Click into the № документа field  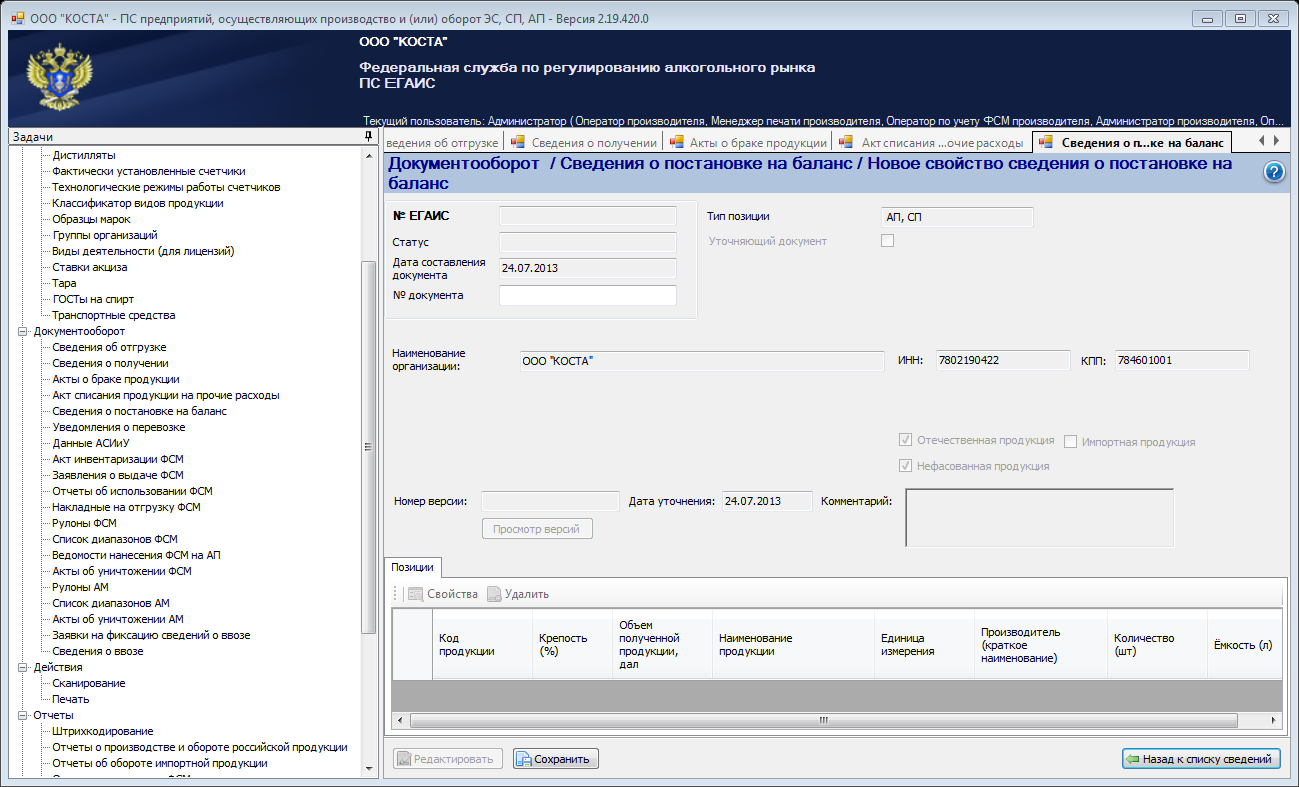point(588,295)
